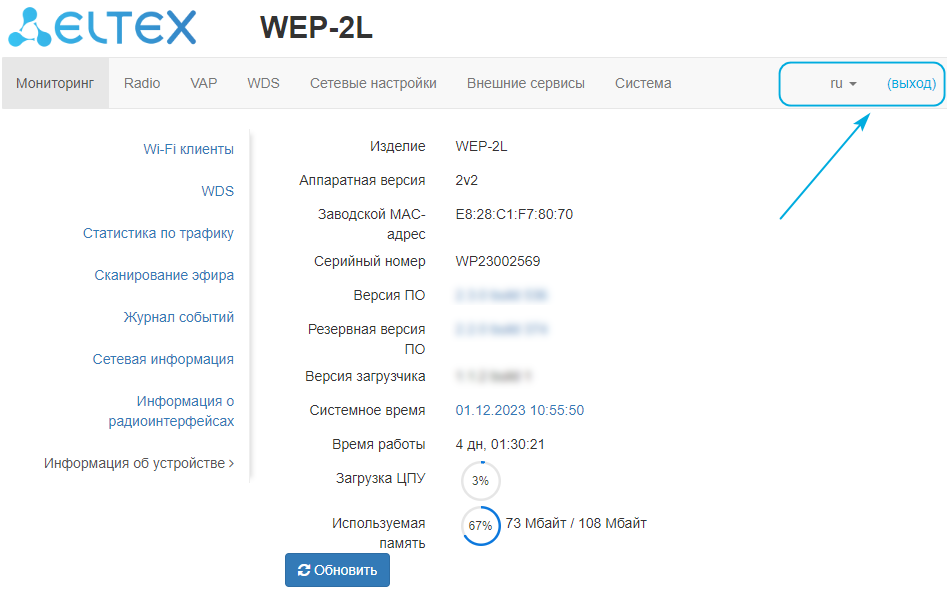Image resolution: width=951 pixels, height=594 pixels.
Task: Click the Серийный номер label
Action: [x=369, y=262]
